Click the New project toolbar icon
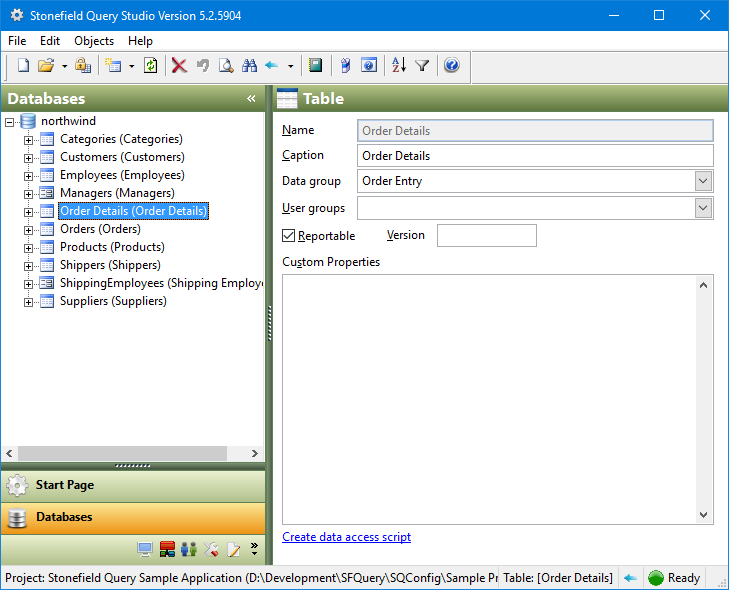 [x=24, y=66]
